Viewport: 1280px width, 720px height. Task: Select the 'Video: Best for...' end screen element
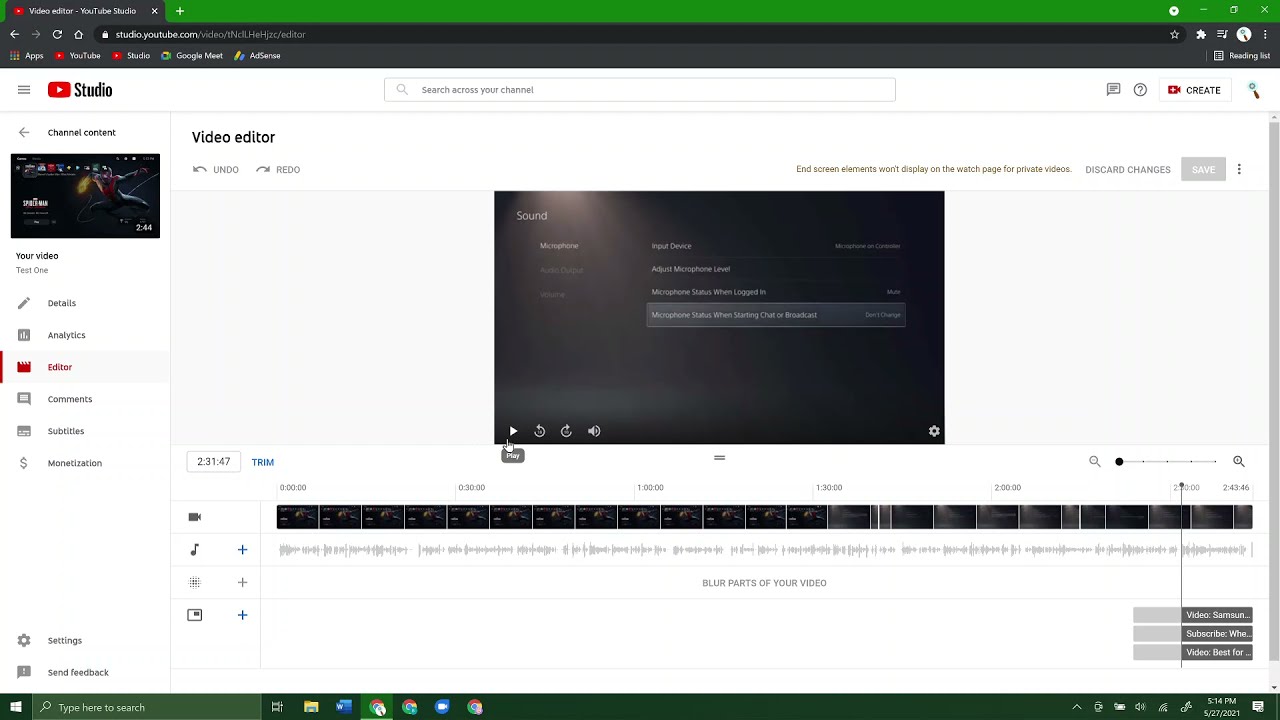coord(1217,652)
